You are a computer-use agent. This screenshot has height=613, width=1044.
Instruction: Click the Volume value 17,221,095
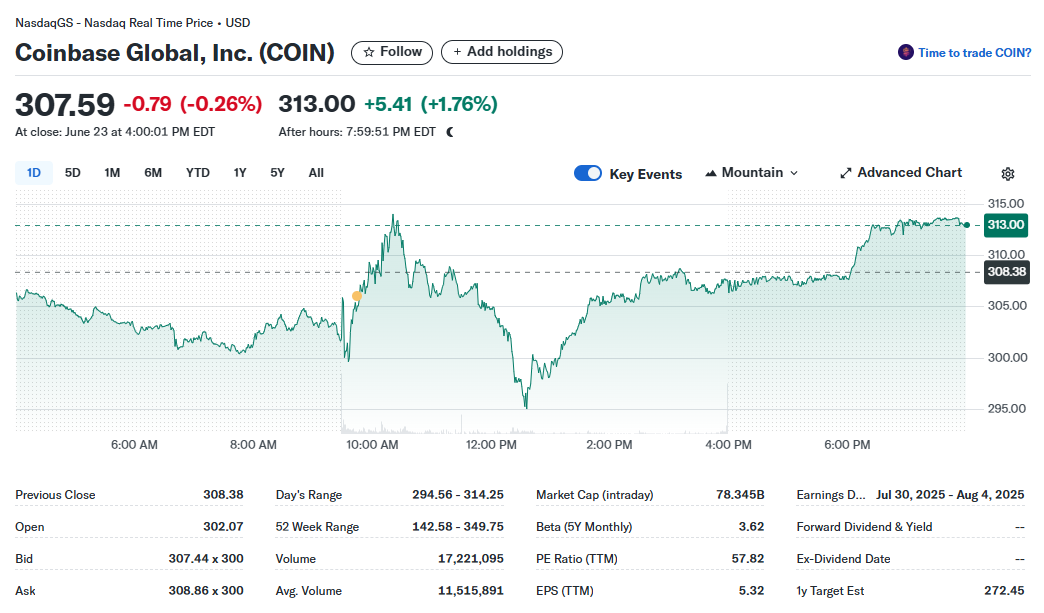point(471,558)
